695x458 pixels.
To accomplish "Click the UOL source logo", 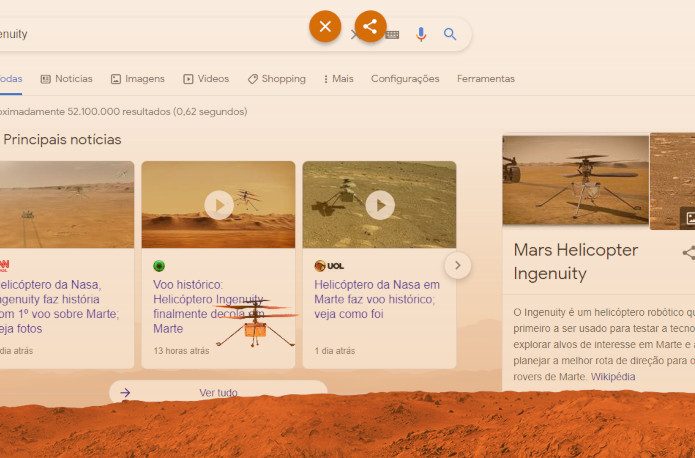I will (329, 266).
